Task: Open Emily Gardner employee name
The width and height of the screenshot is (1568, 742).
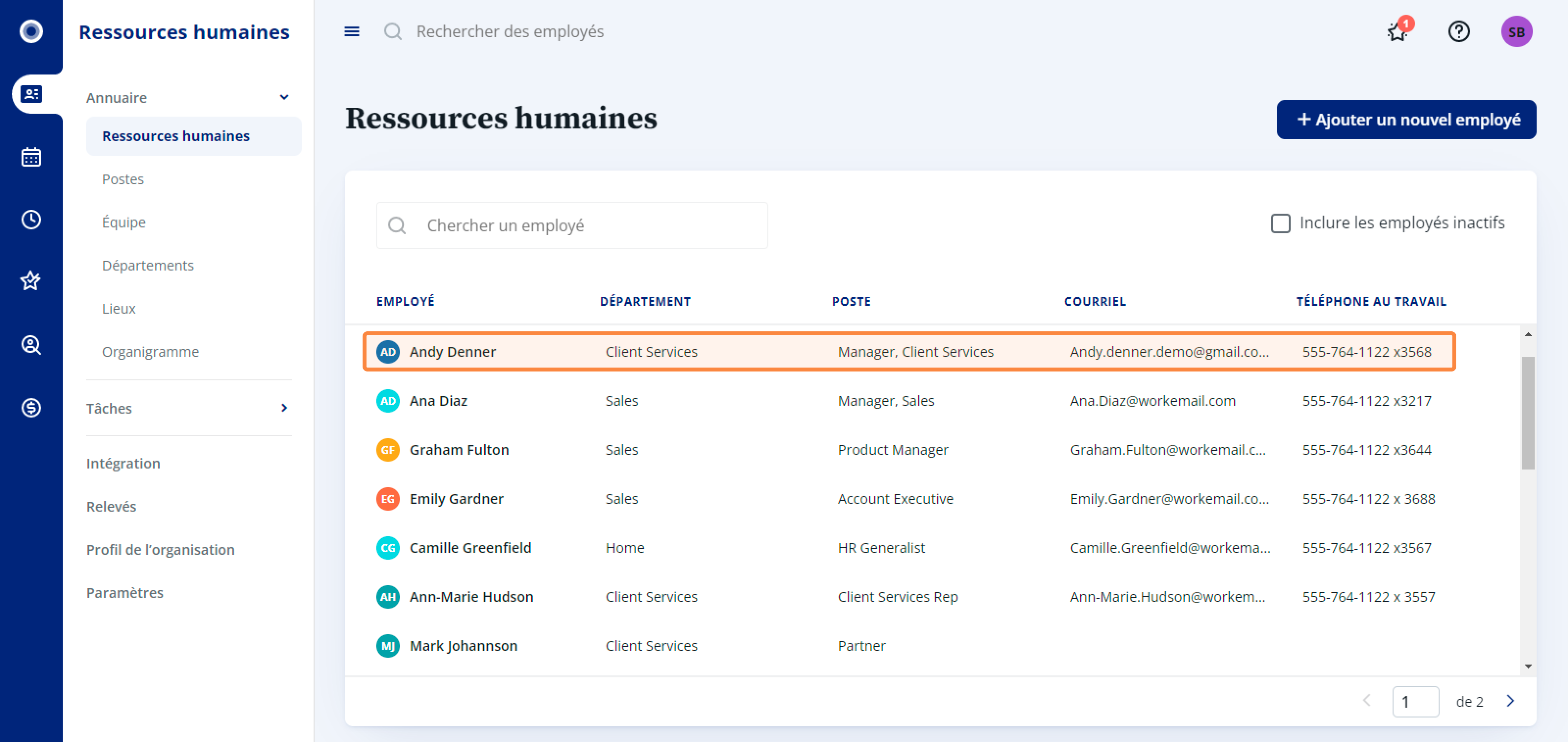Action: pos(456,499)
